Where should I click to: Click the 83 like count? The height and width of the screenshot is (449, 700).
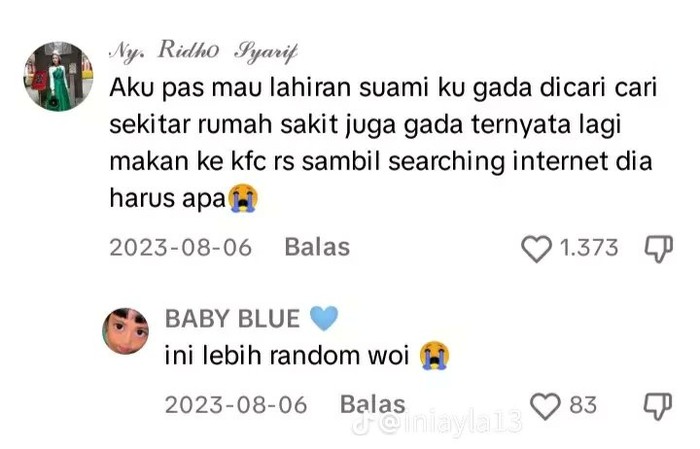point(583,405)
